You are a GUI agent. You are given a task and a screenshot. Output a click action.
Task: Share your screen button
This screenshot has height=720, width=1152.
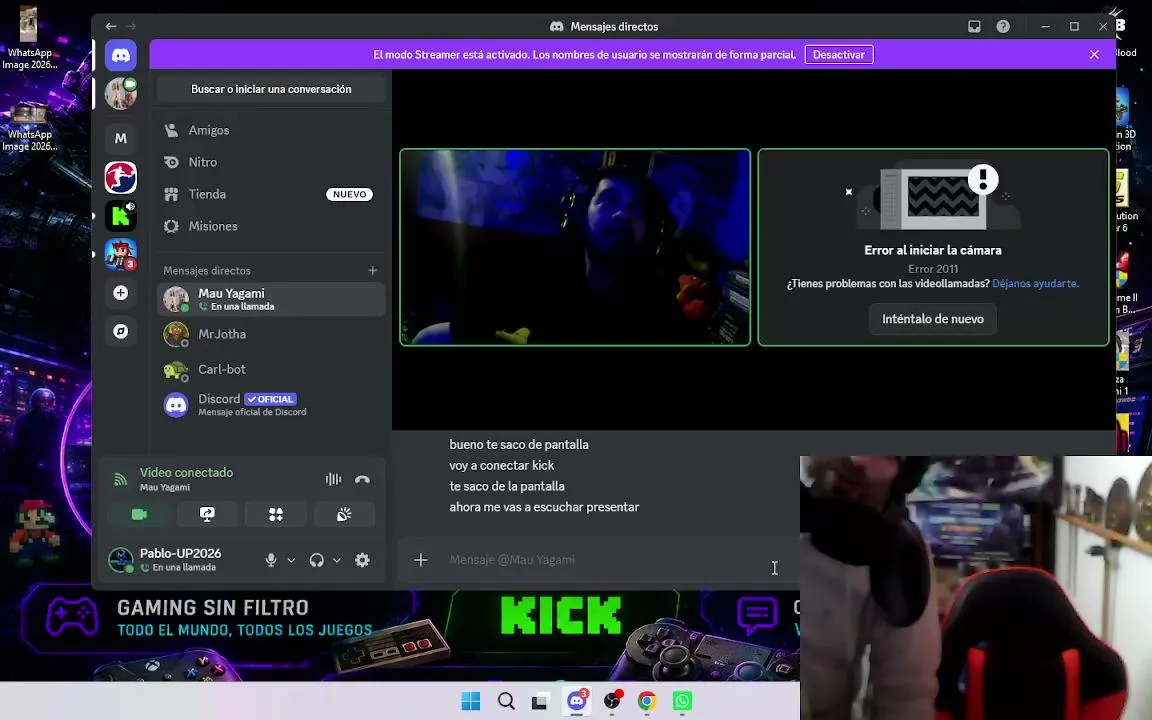click(207, 514)
